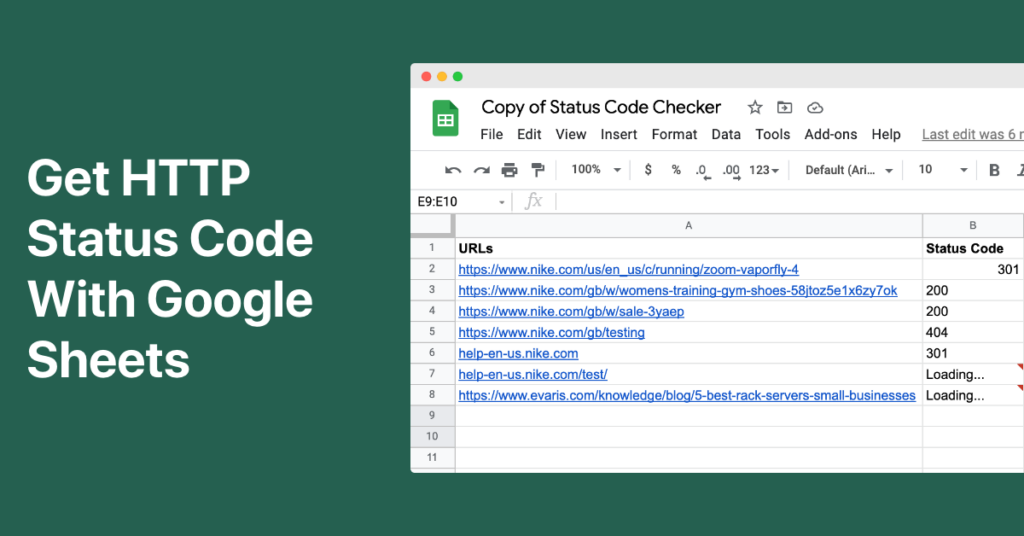Toggle bold formatting
Screen dimensions: 1024x536
[994, 170]
